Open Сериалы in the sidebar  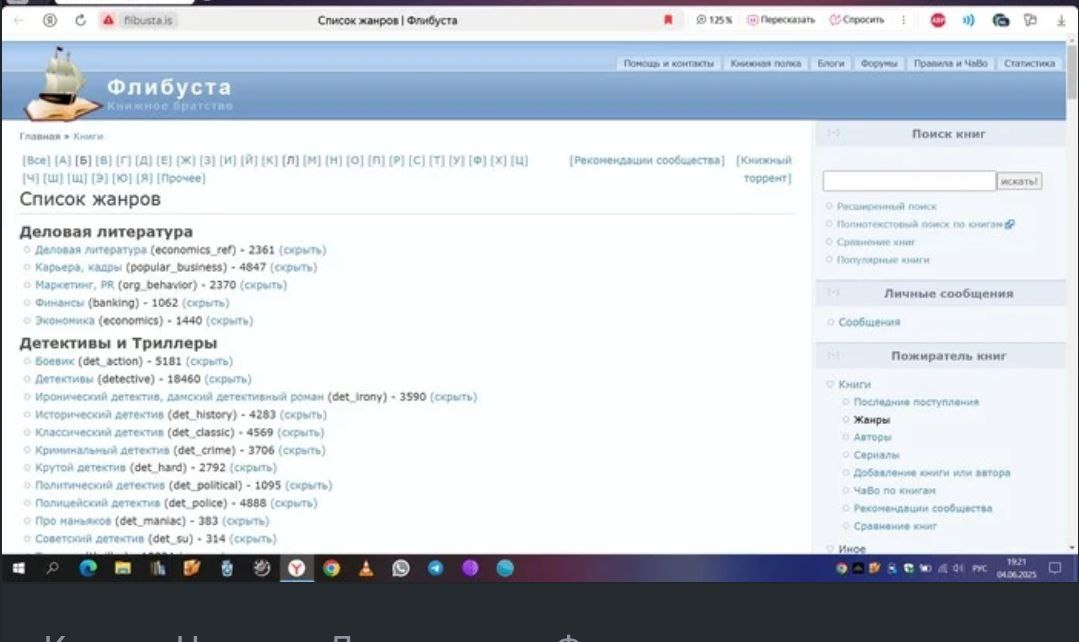click(x=876, y=455)
